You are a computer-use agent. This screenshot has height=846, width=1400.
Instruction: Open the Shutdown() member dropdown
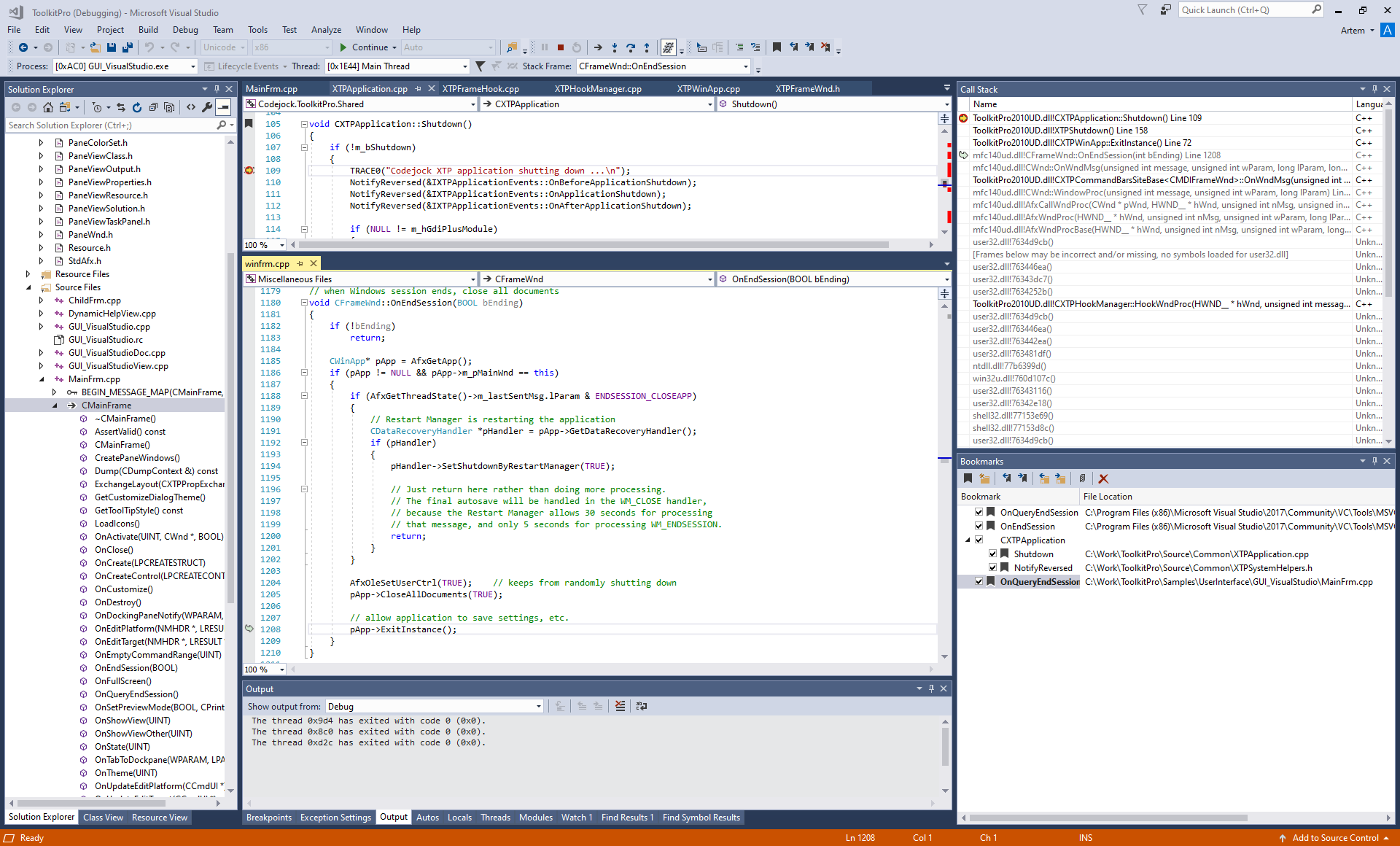coord(946,104)
